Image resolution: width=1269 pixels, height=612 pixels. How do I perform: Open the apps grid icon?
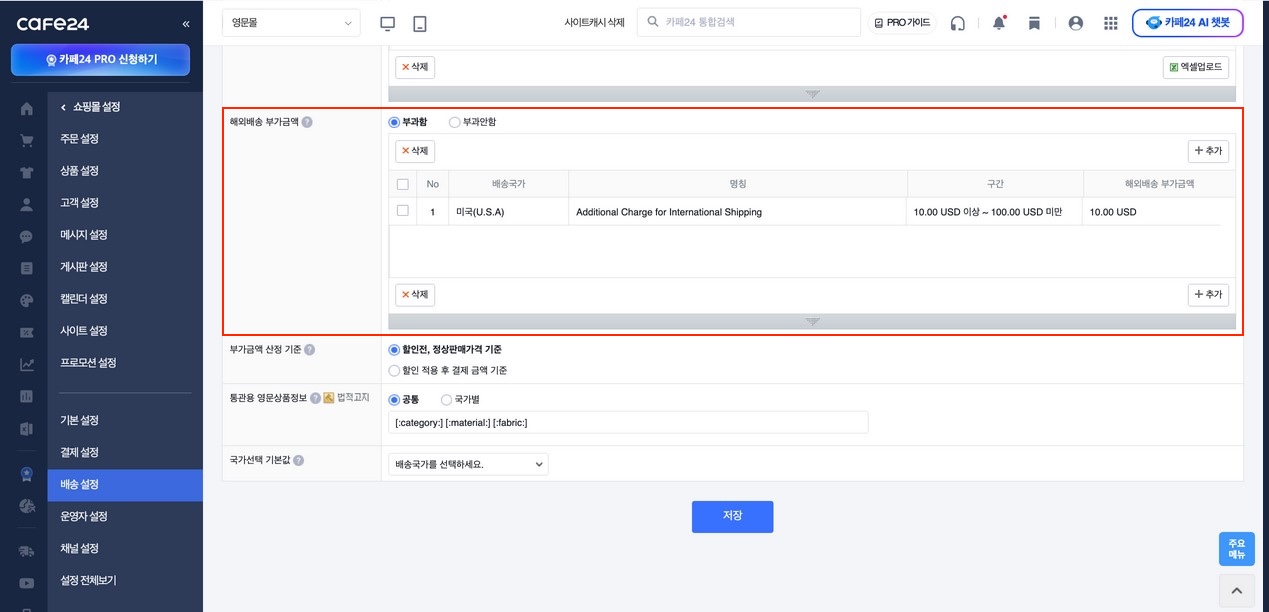point(1111,23)
